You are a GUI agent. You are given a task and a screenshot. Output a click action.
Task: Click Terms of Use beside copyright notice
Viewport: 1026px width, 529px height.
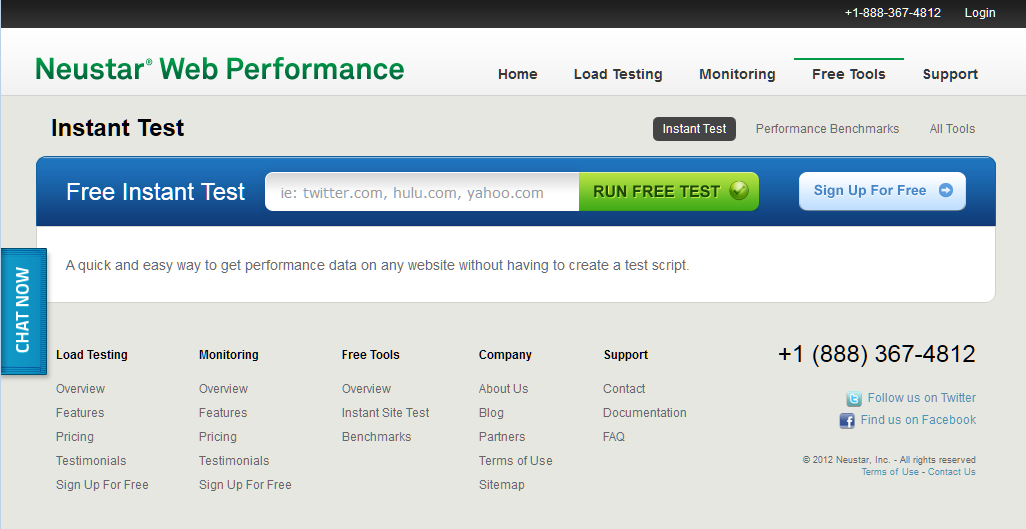[x=890, y=471]
